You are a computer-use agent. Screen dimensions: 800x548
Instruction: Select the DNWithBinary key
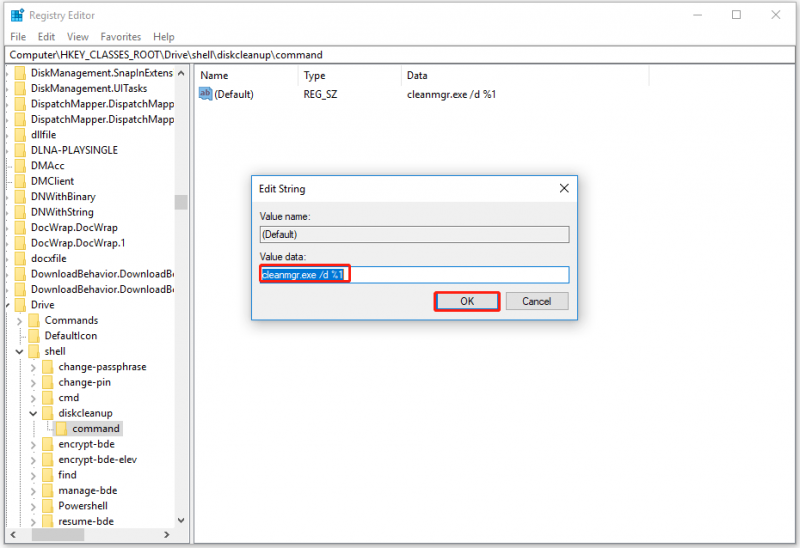click(x=63, y=197)
